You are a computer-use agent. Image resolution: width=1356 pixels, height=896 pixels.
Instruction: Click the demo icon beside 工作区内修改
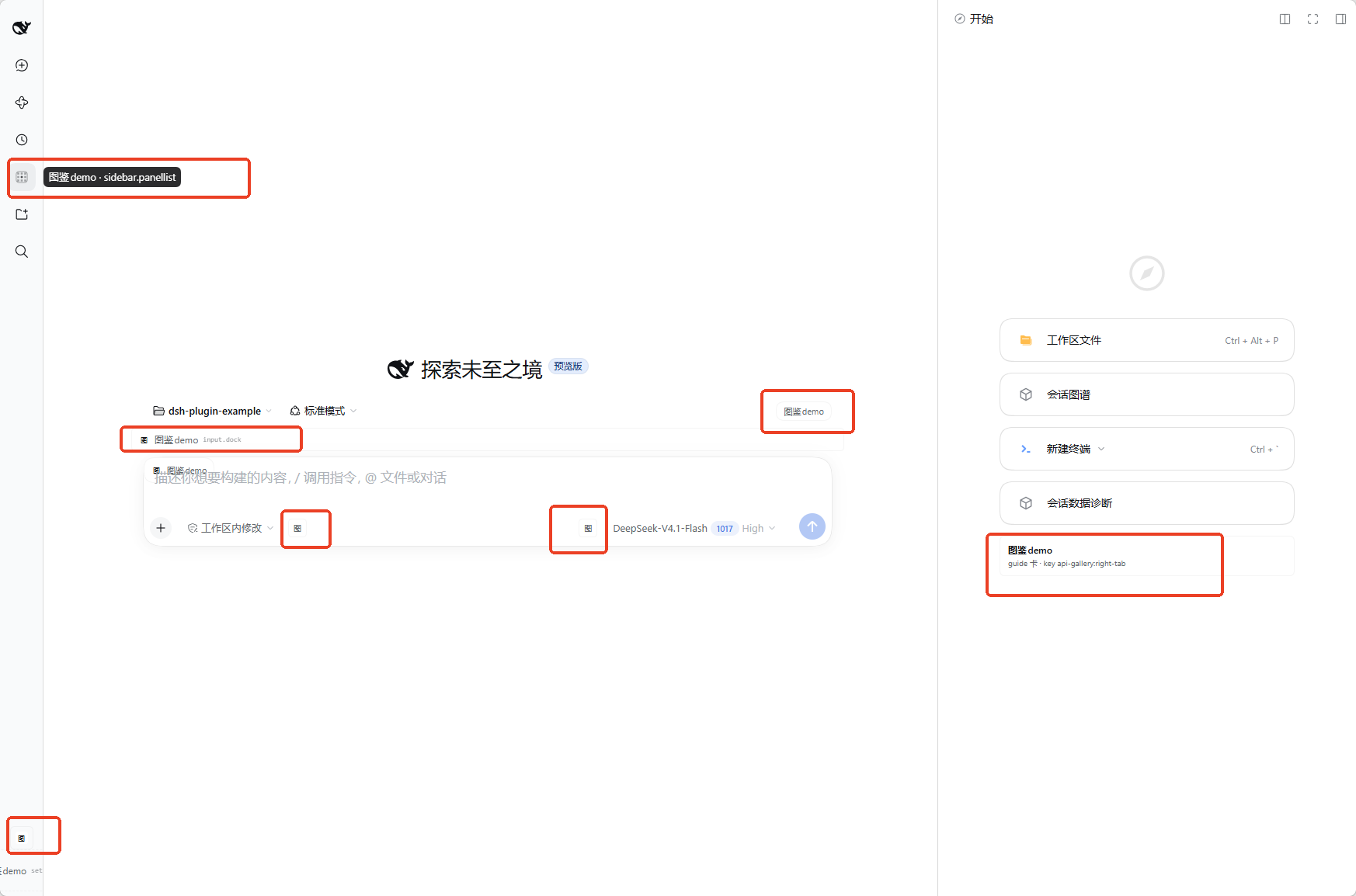[x=297, y=528]
